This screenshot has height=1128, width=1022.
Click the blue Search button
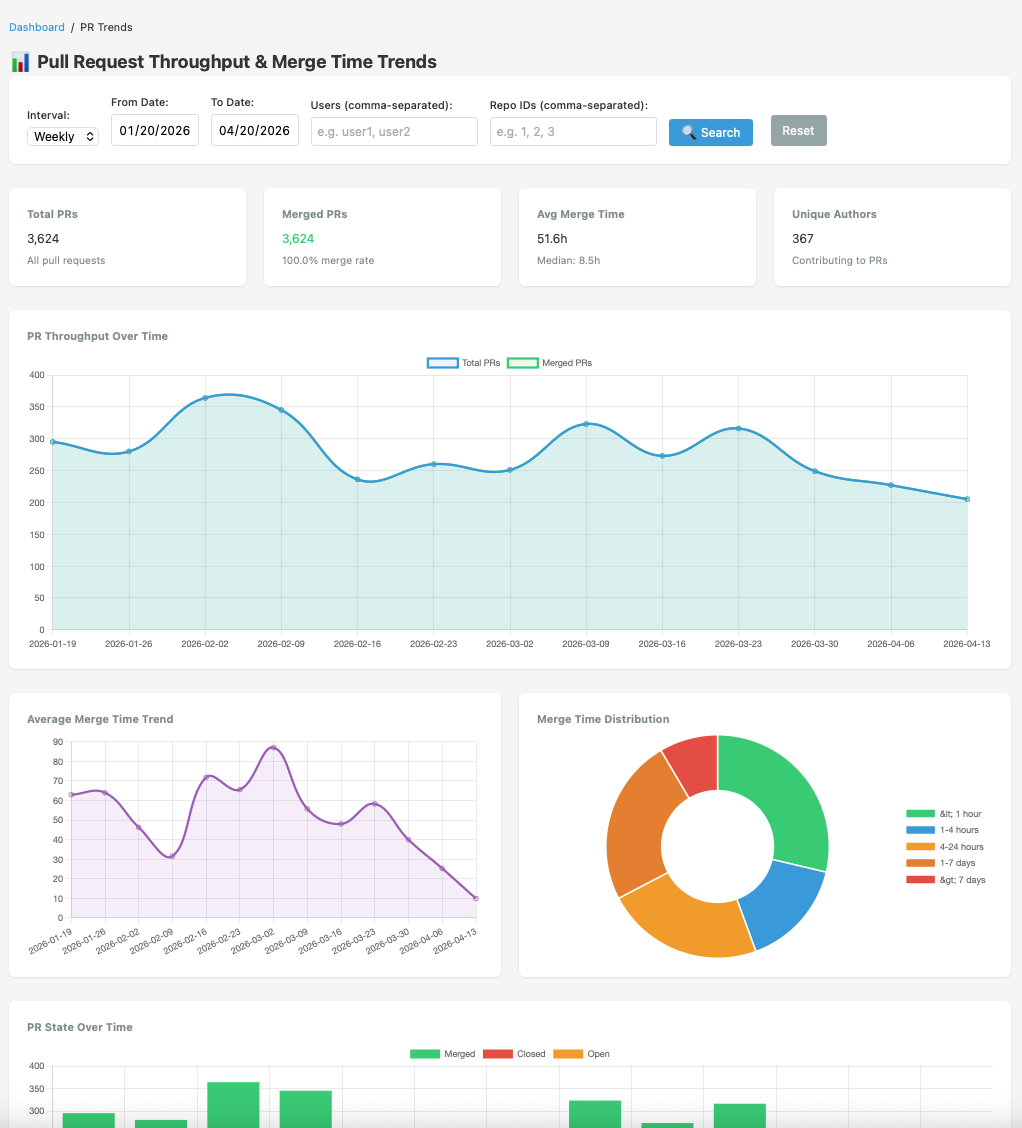[x=711, y=132]
